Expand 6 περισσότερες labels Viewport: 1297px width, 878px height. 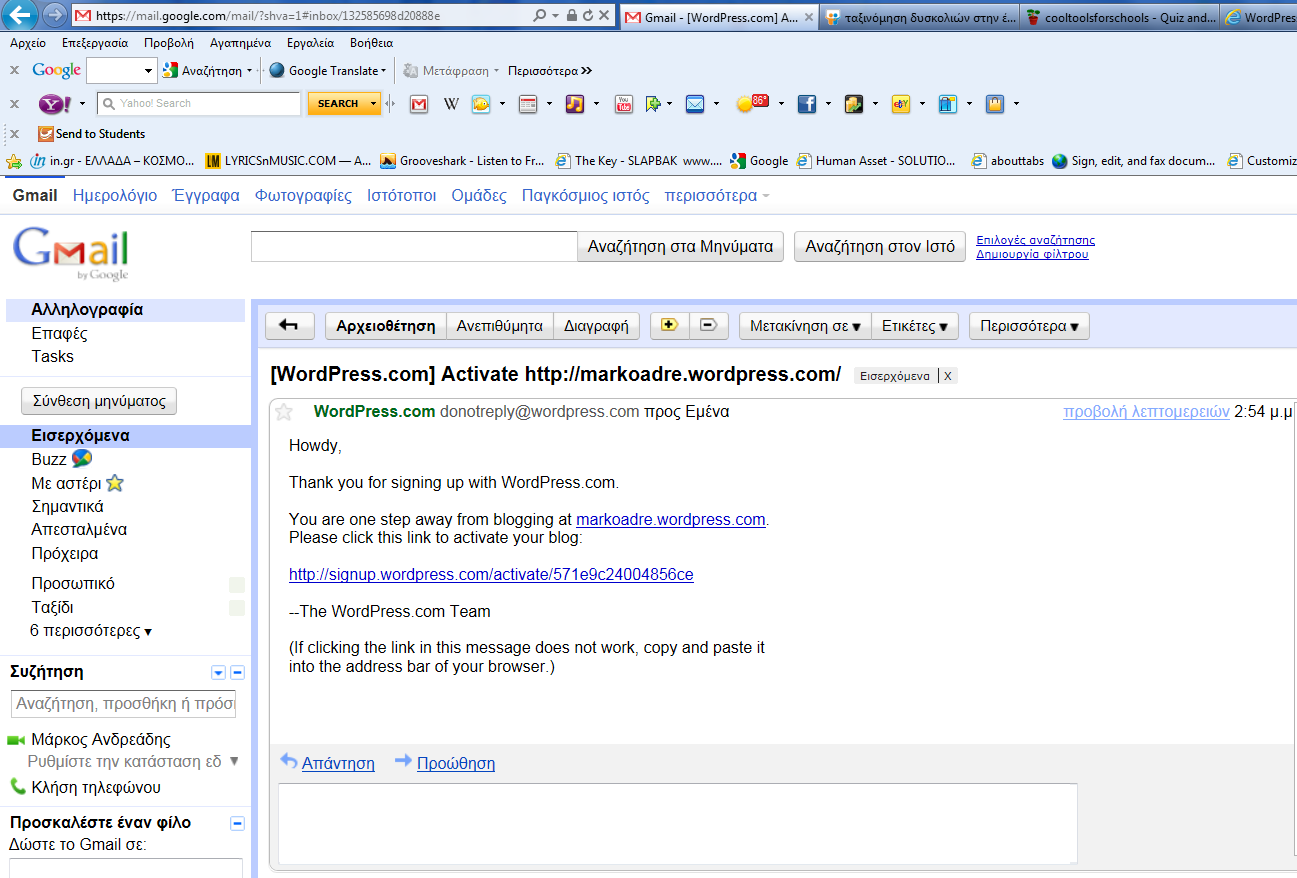pos(91,631)
